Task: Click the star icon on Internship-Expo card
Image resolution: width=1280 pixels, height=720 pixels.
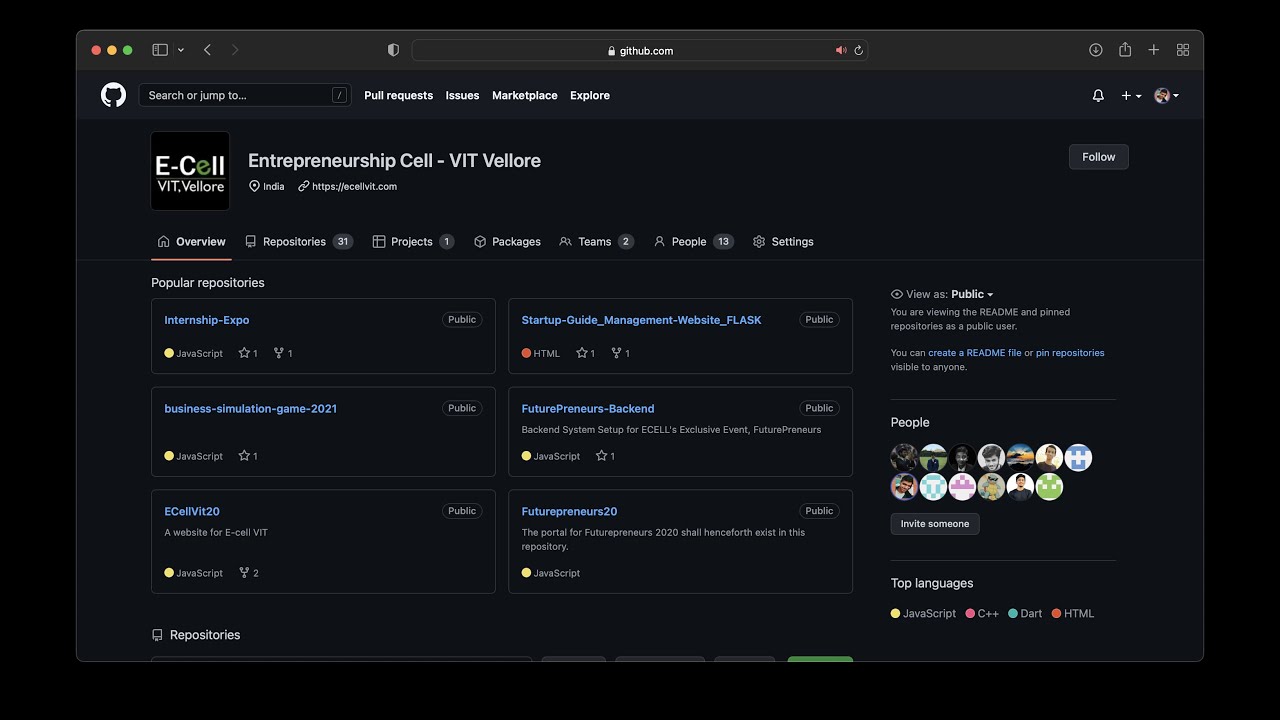Action: click(x=244, y=353)
